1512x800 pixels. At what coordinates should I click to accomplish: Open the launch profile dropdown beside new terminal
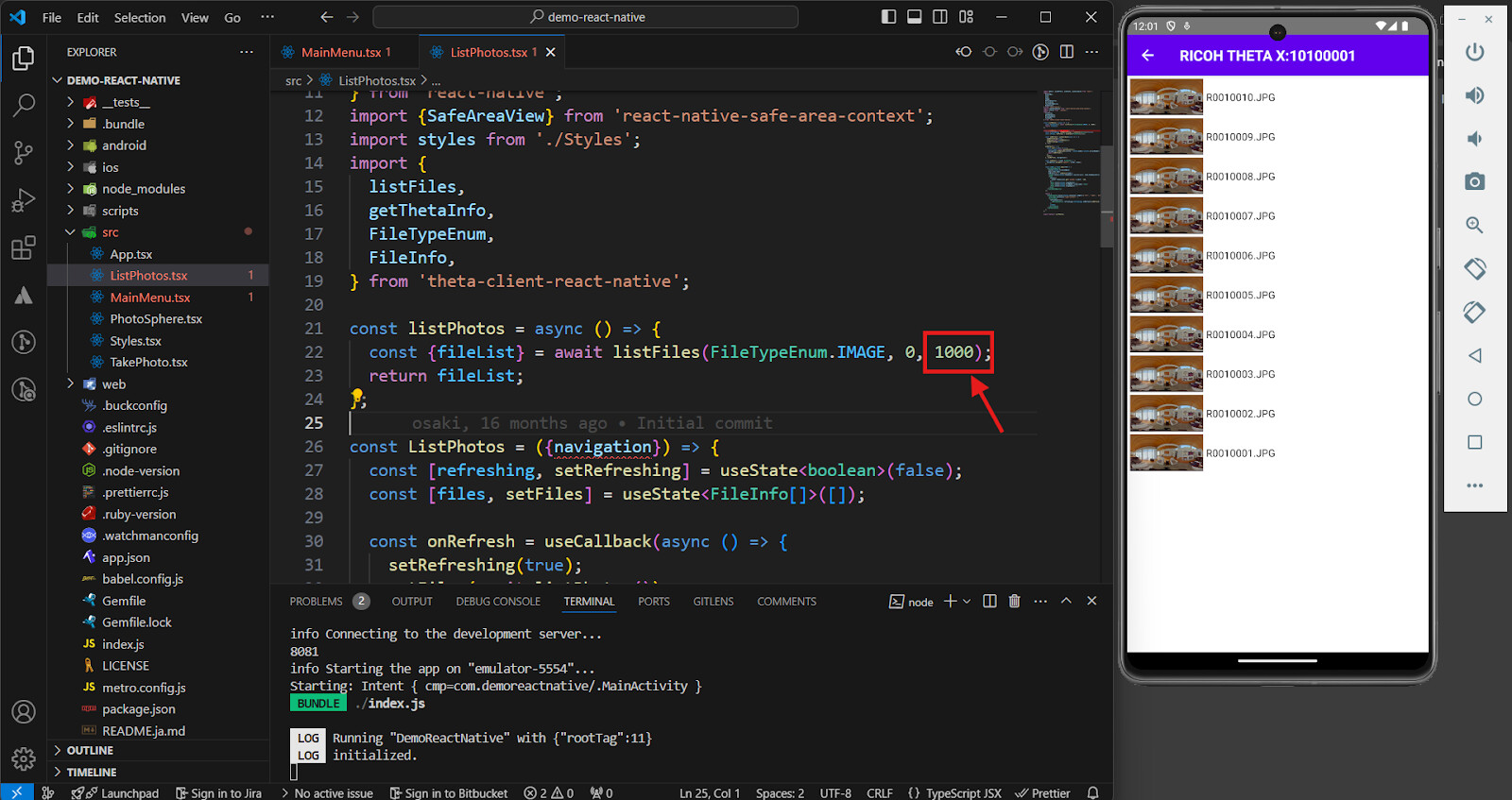967,602
